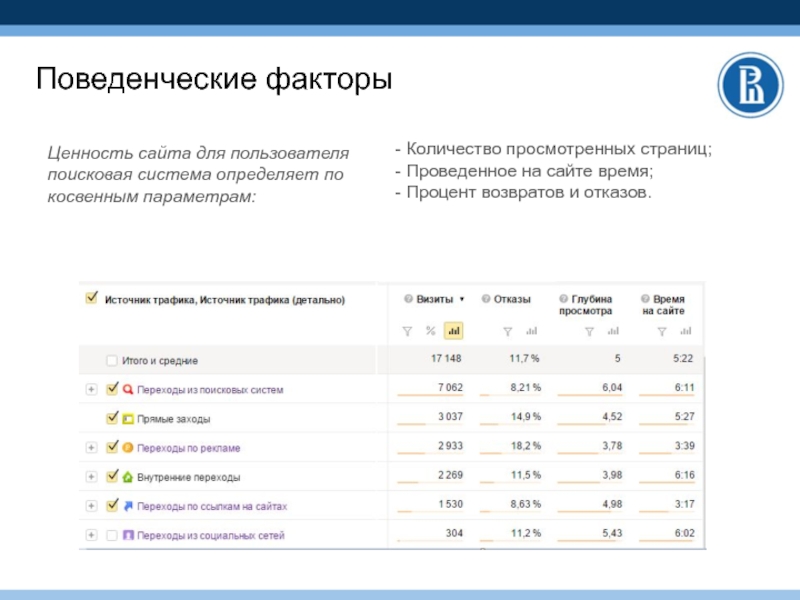This screenshot has width=800, height=600.
Task: Open the filter icon under Отказы column
Action: point(508,332)
